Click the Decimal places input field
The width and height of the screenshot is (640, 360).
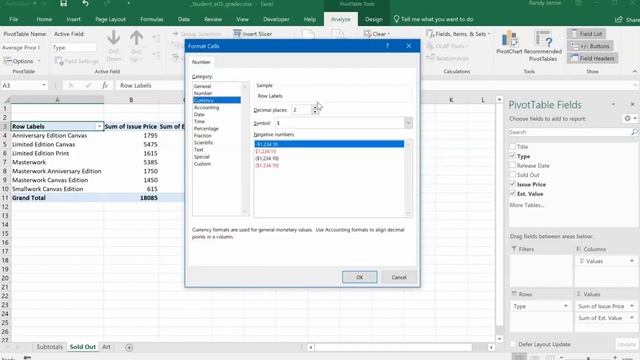click(301, 110)
